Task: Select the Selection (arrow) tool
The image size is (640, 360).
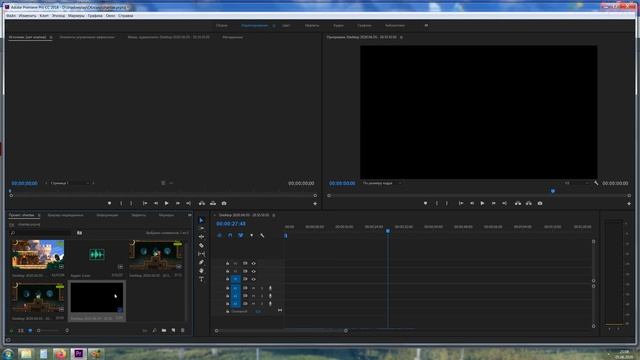Action: point(201,220)
